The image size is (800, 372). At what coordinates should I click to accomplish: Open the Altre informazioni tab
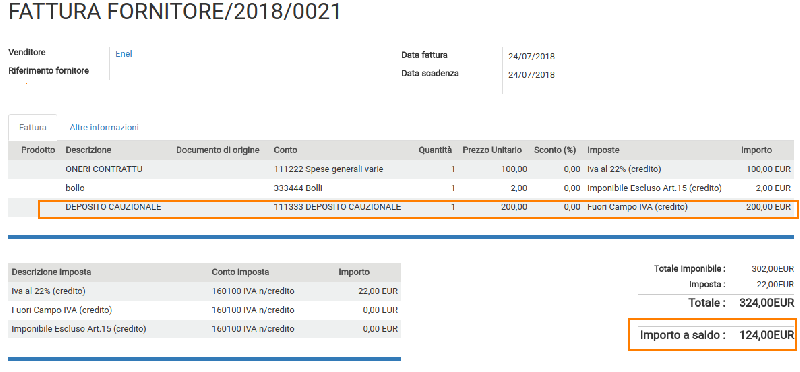(104, 128)
